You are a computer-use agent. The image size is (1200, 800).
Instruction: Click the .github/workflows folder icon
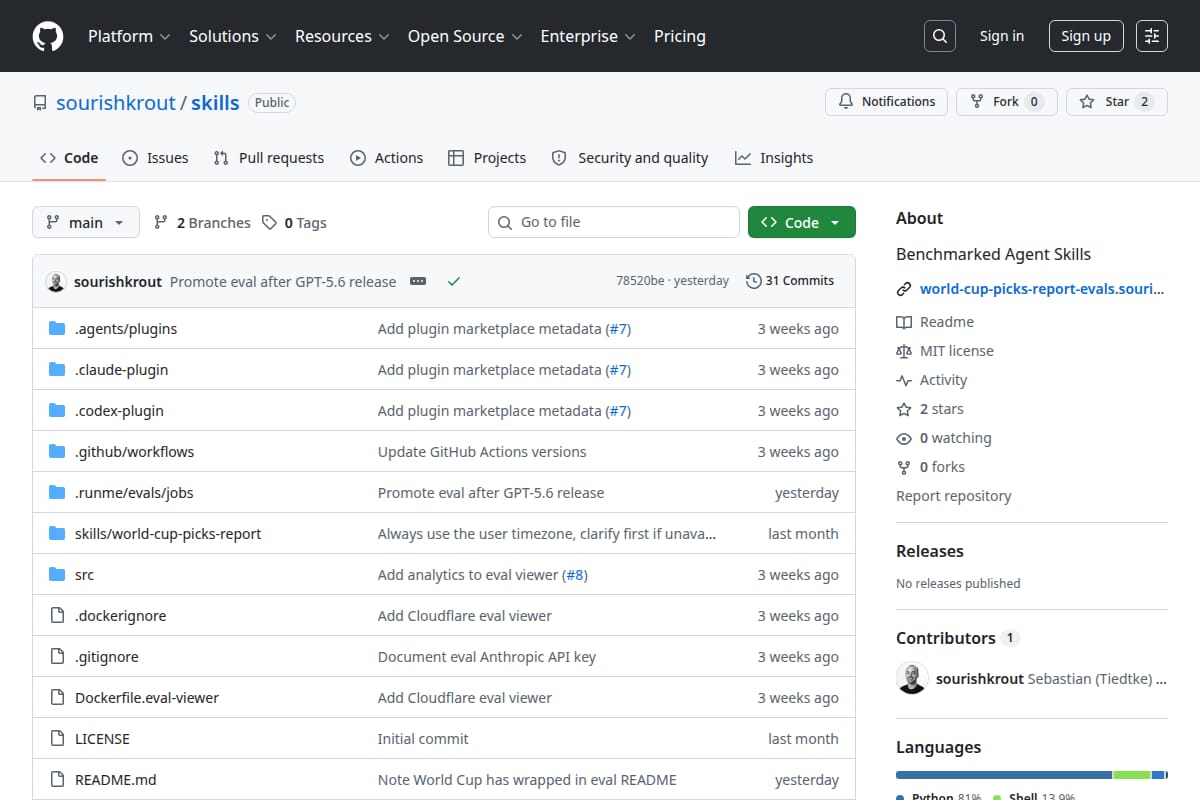point(57,452)
